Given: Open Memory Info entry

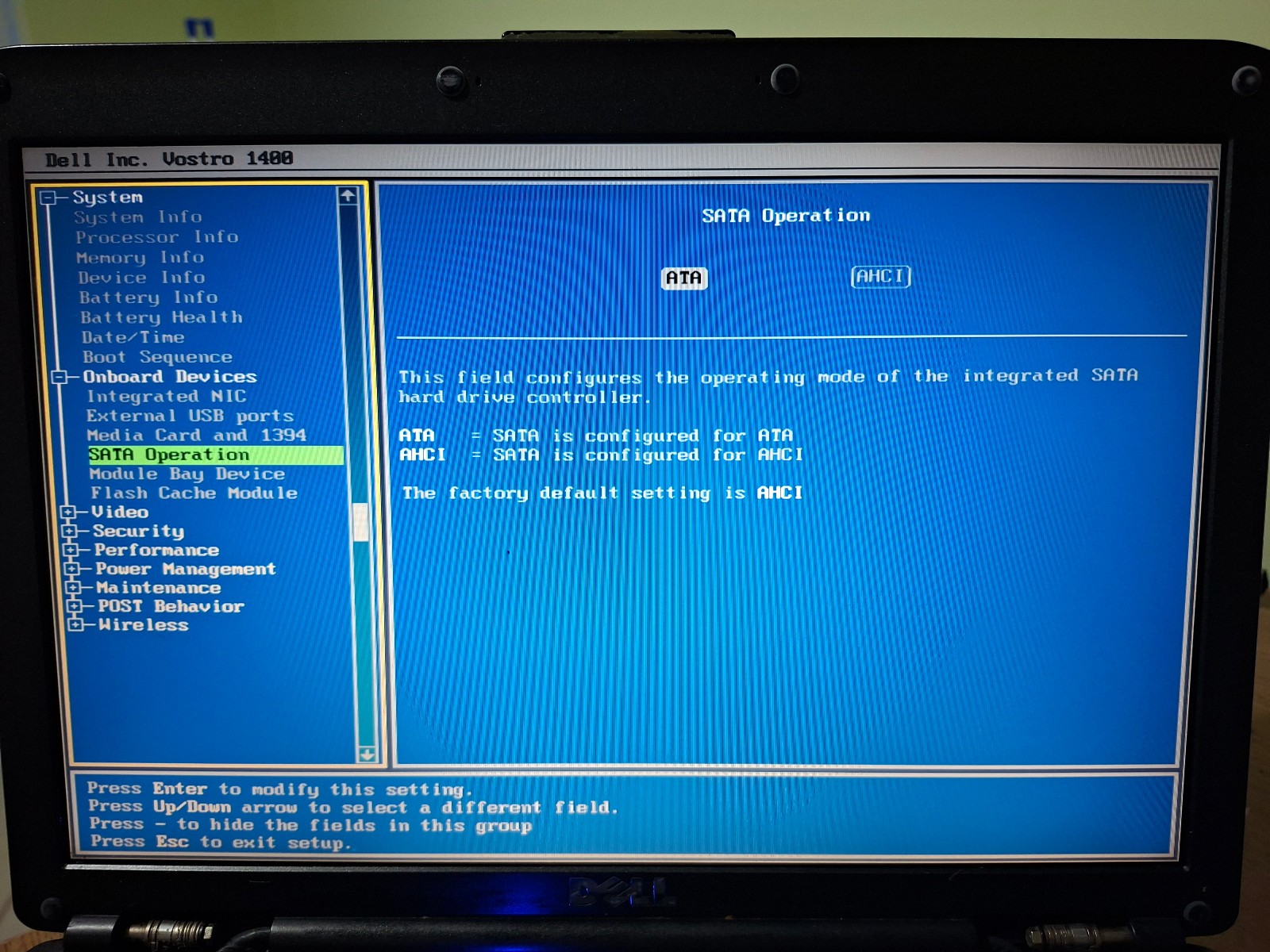Looking at the screenshot, I should 140,258.
